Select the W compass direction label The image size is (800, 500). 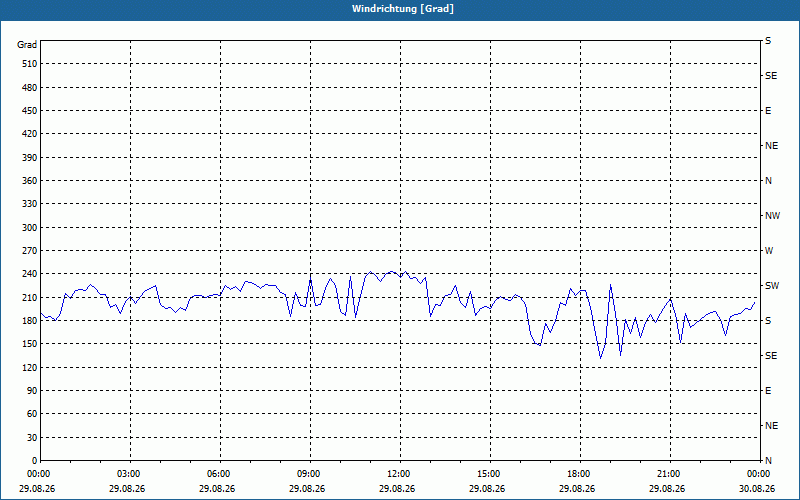(x=769, y=251)
